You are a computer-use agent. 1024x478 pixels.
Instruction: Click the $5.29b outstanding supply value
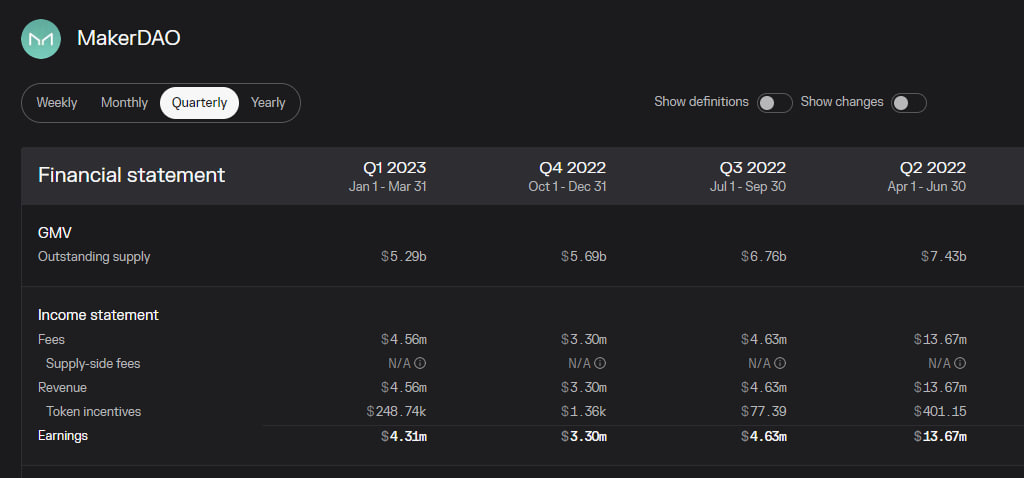pos(404,257)
